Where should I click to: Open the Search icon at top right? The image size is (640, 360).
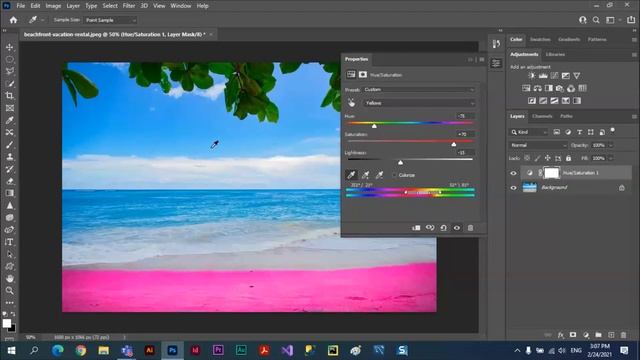pyautogui.click(x=596, y=20)
